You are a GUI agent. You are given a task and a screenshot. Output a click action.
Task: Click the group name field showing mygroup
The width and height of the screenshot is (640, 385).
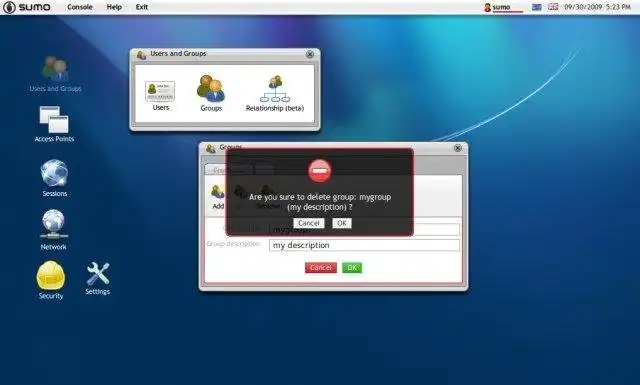pyautogui.click(x=364, y=230)
